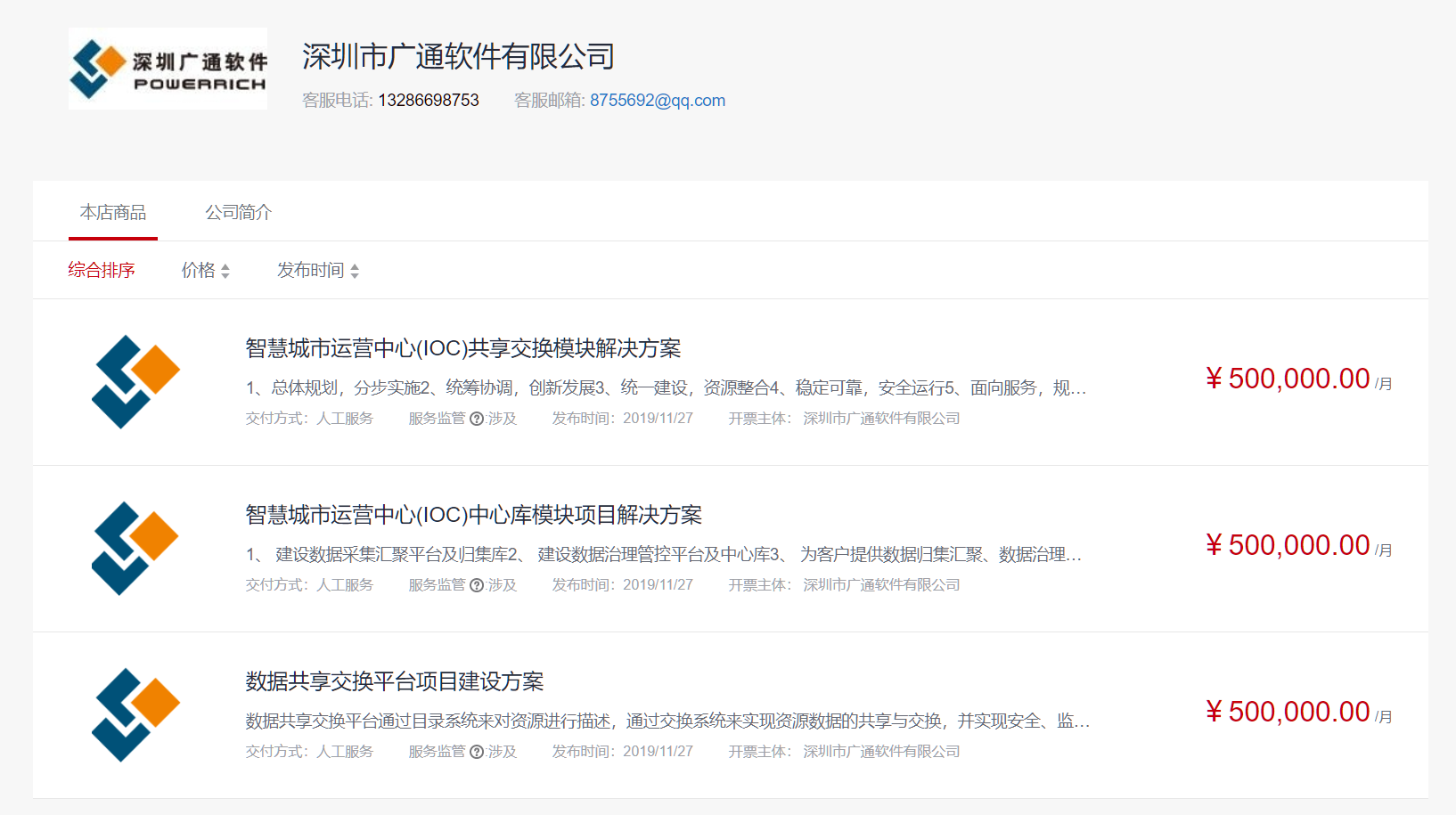Open 智慧城市运营中心(IOC)中心库模块项目解决方案 title
Image resolution: width=1456 pixels, height=815 pixels.
tap(474, 515)
